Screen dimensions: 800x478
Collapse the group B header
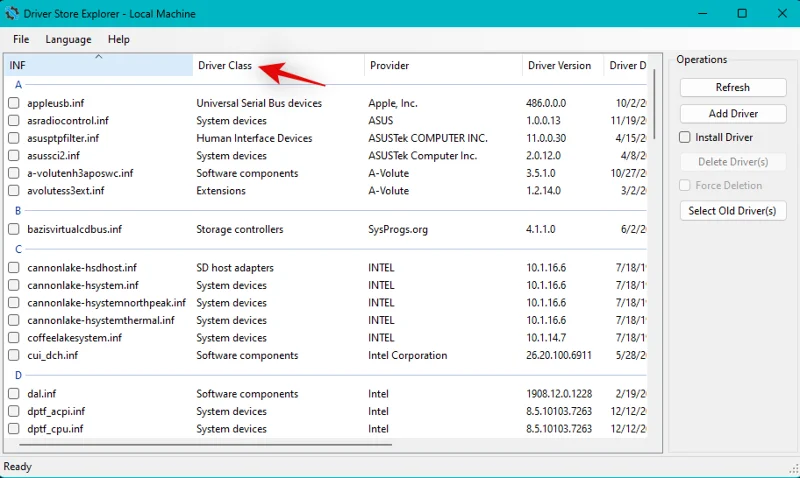pos(18,210)
